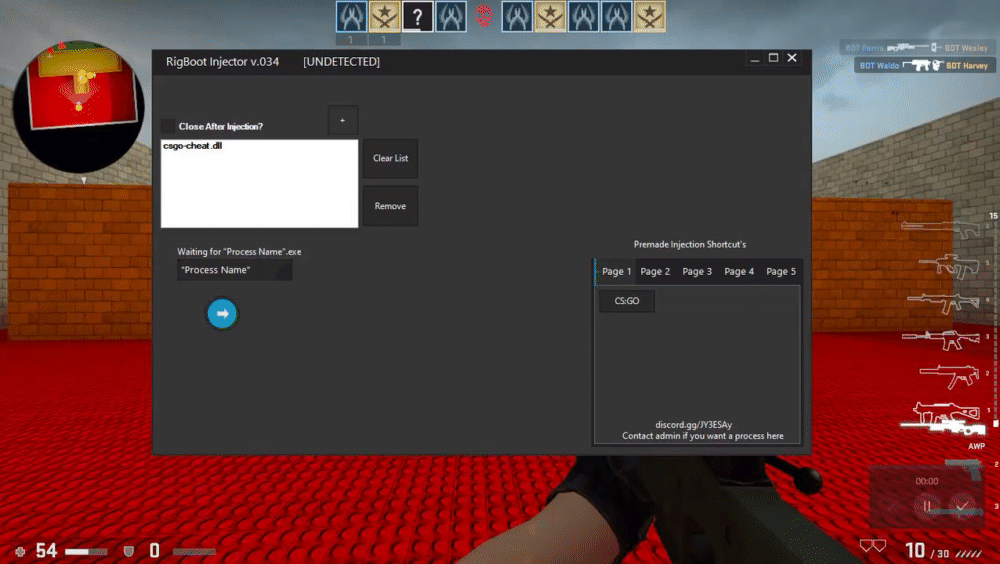Viewport: 1000px width, 564px height.
Task: Switch to the Page 4 tab
Action: [739, 271]
